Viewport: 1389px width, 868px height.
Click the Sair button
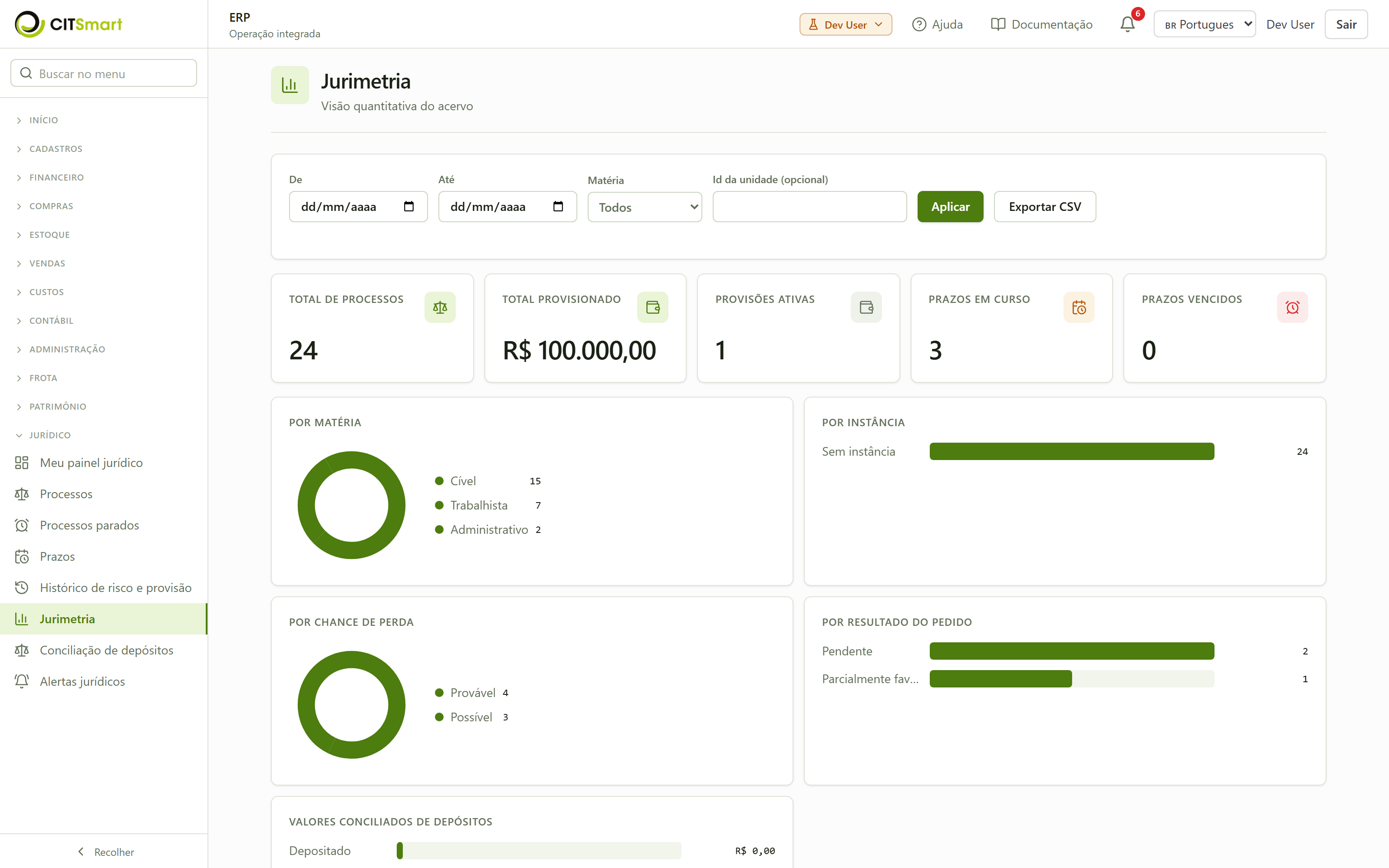(1346, 24)
